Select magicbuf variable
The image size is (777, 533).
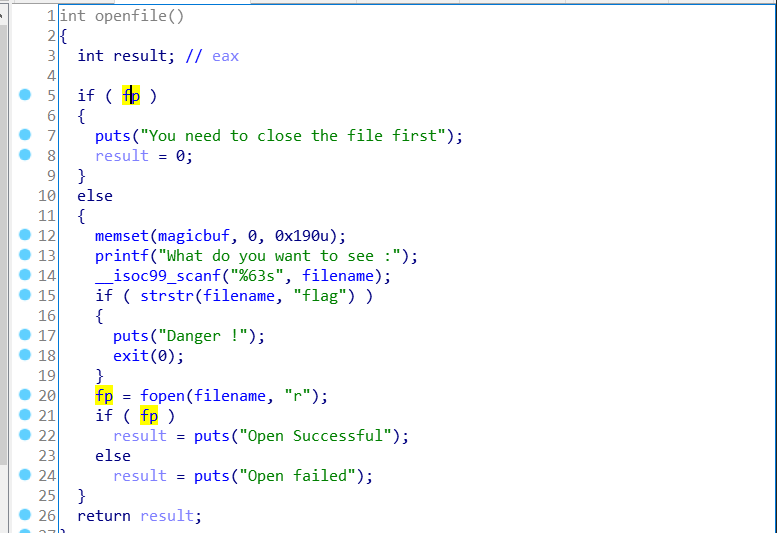(194, 236)
